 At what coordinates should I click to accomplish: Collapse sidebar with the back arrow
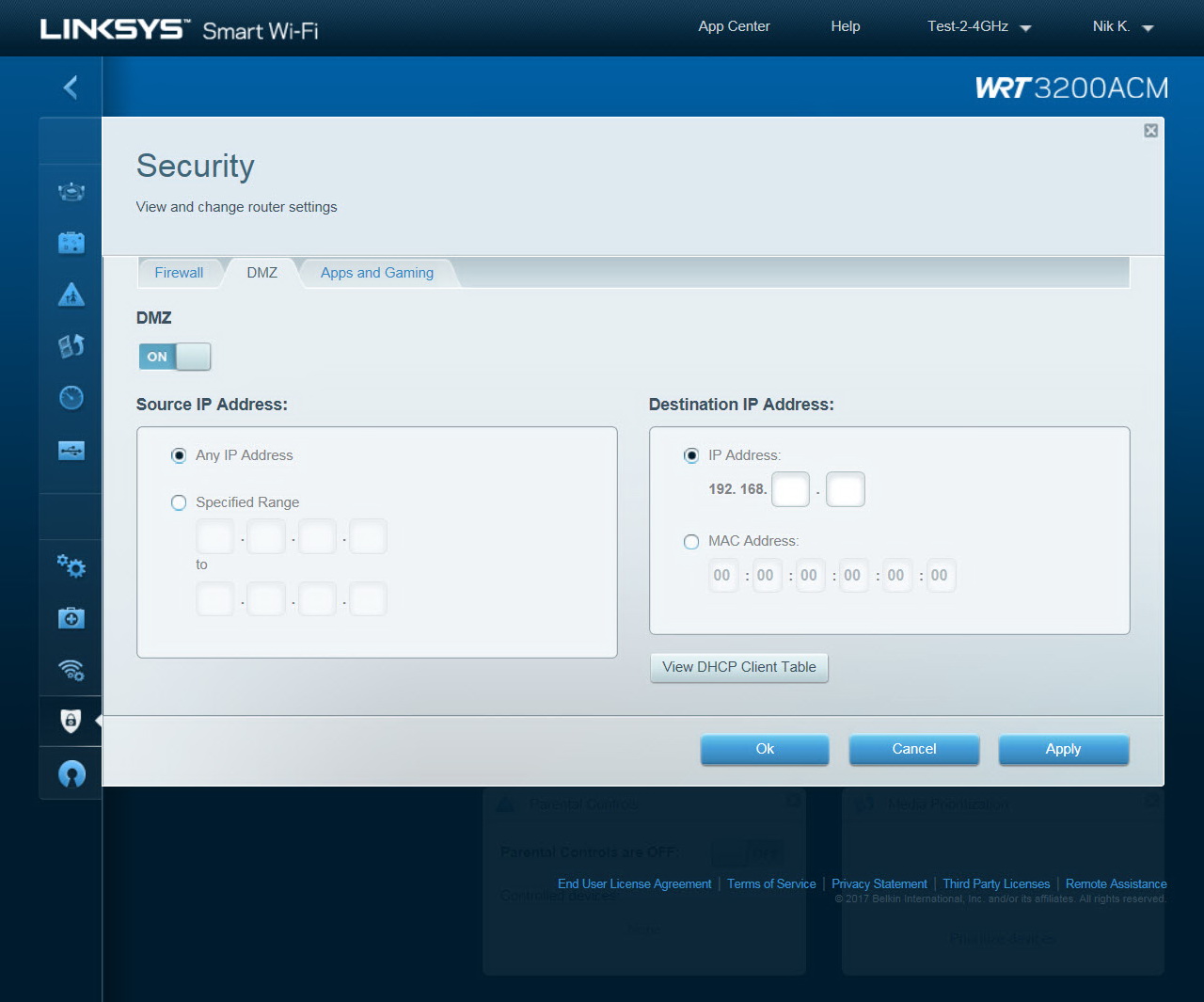click(71, 87)
